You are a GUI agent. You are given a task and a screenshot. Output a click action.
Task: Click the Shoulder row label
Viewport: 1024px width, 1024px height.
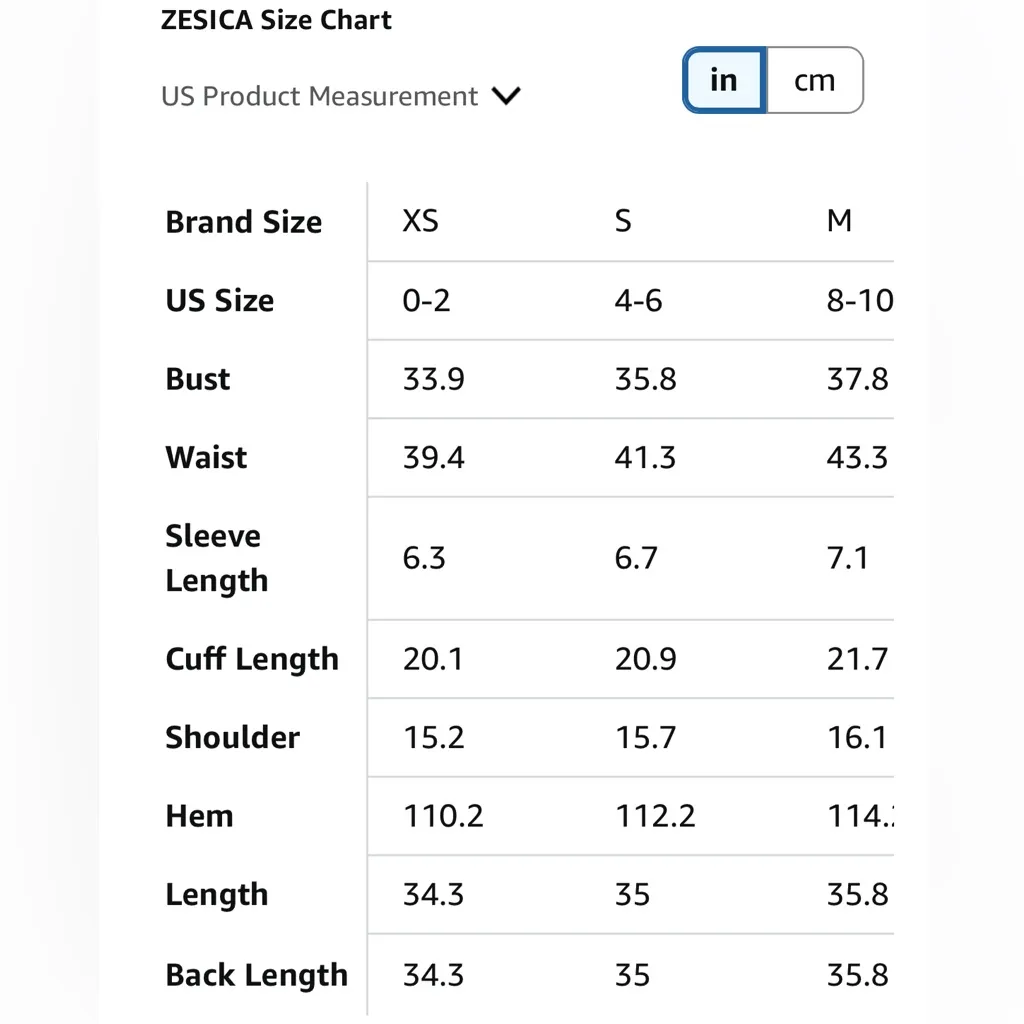(232, 737)
